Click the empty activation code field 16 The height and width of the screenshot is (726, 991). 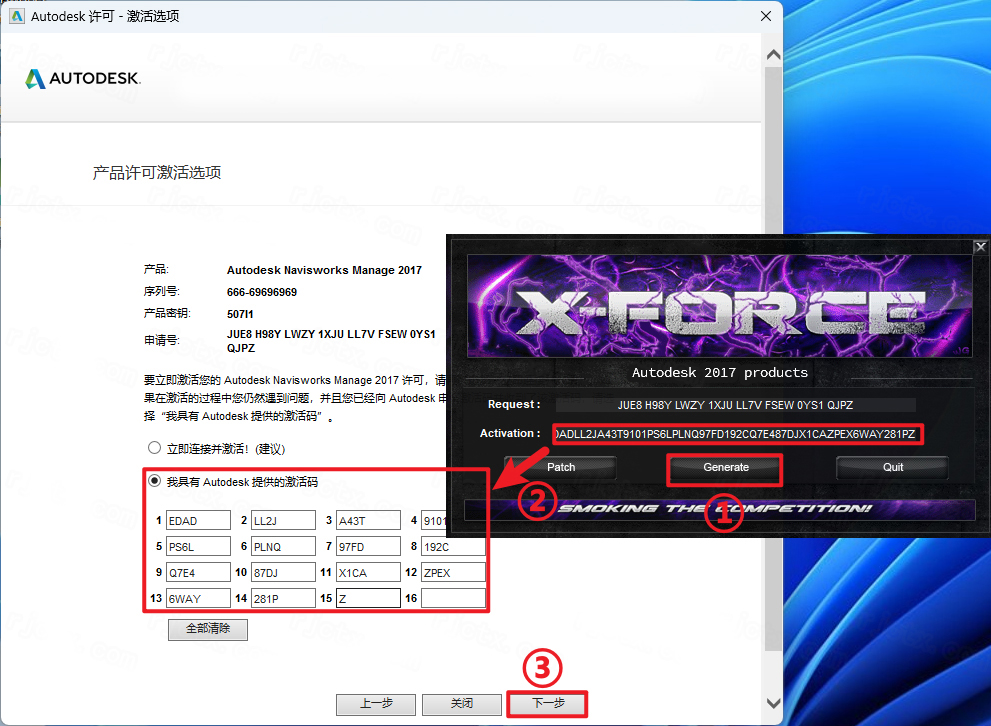[454, 598]
